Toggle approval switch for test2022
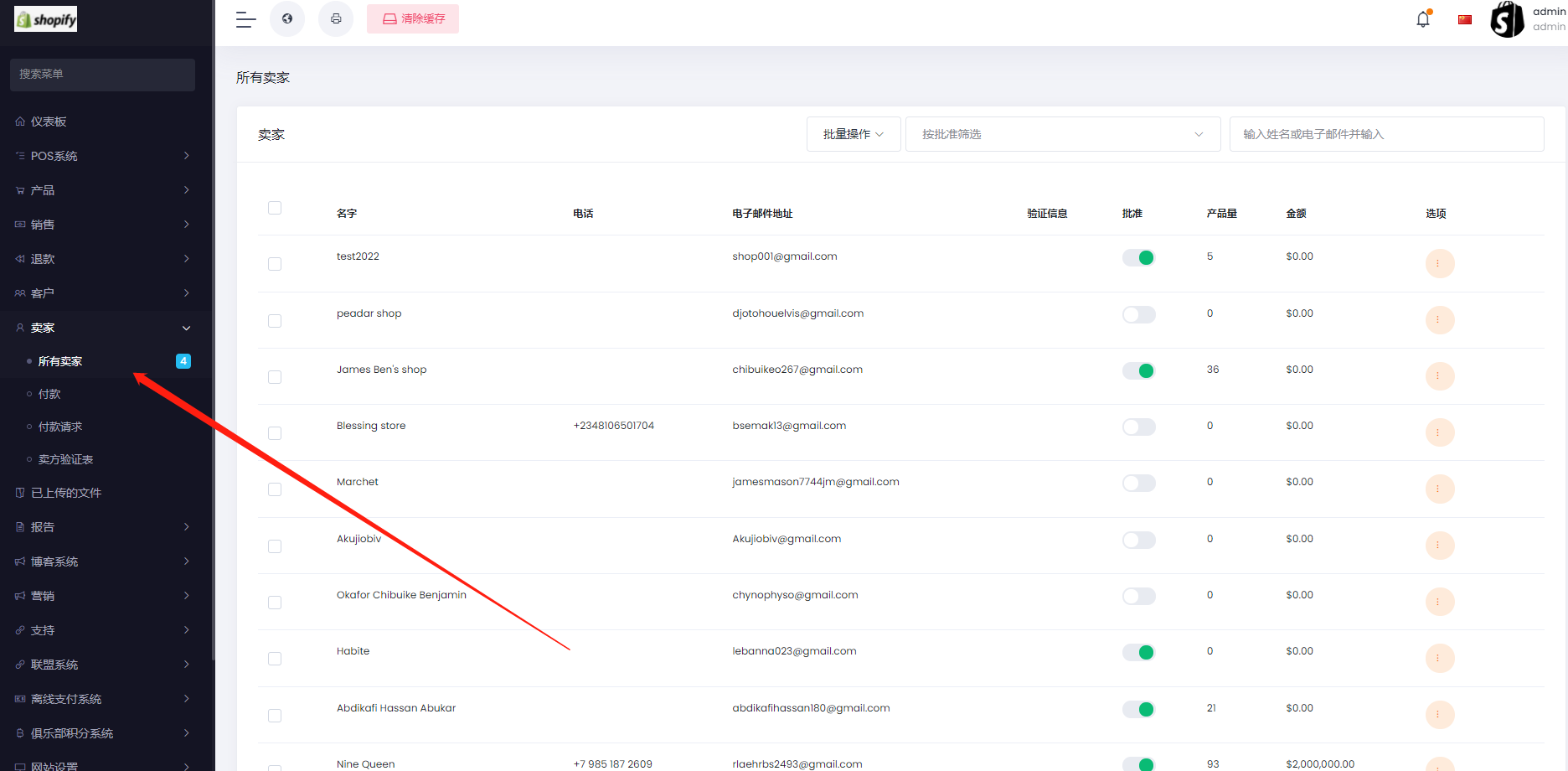1568x771 pixels. pos(1139,257)
